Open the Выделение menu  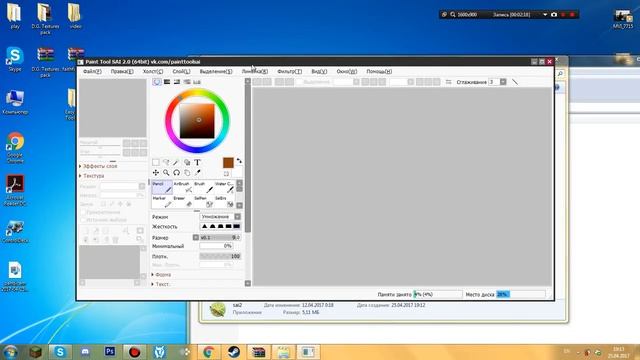pyautogui.click(x=216, y=71)
